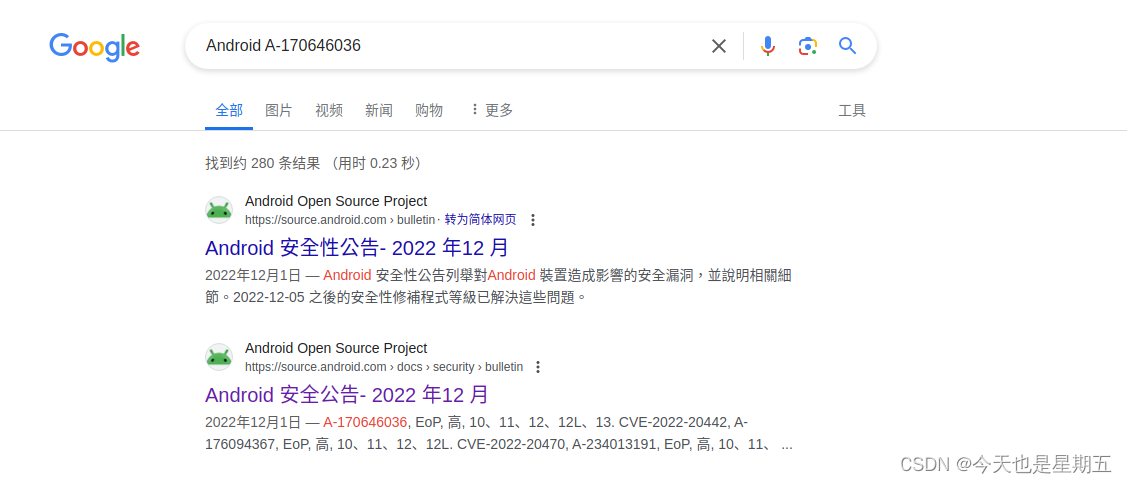Open Android 安全性公告- 2022 年12 月 result

point(357,248)
